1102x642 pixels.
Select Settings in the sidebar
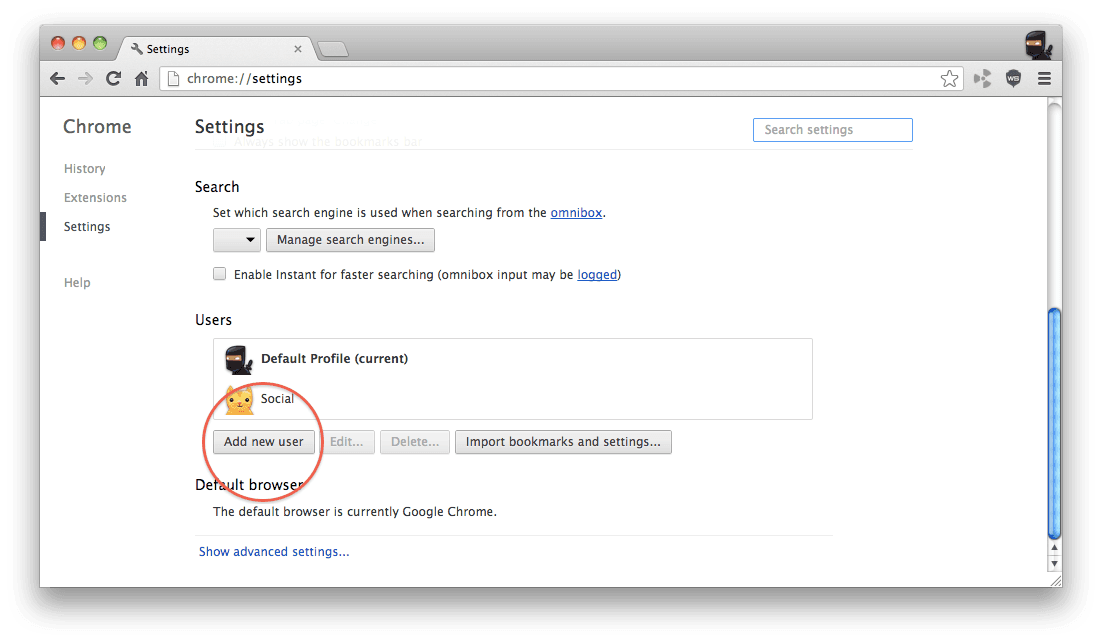pyautogui.click(x=87, y=226)
